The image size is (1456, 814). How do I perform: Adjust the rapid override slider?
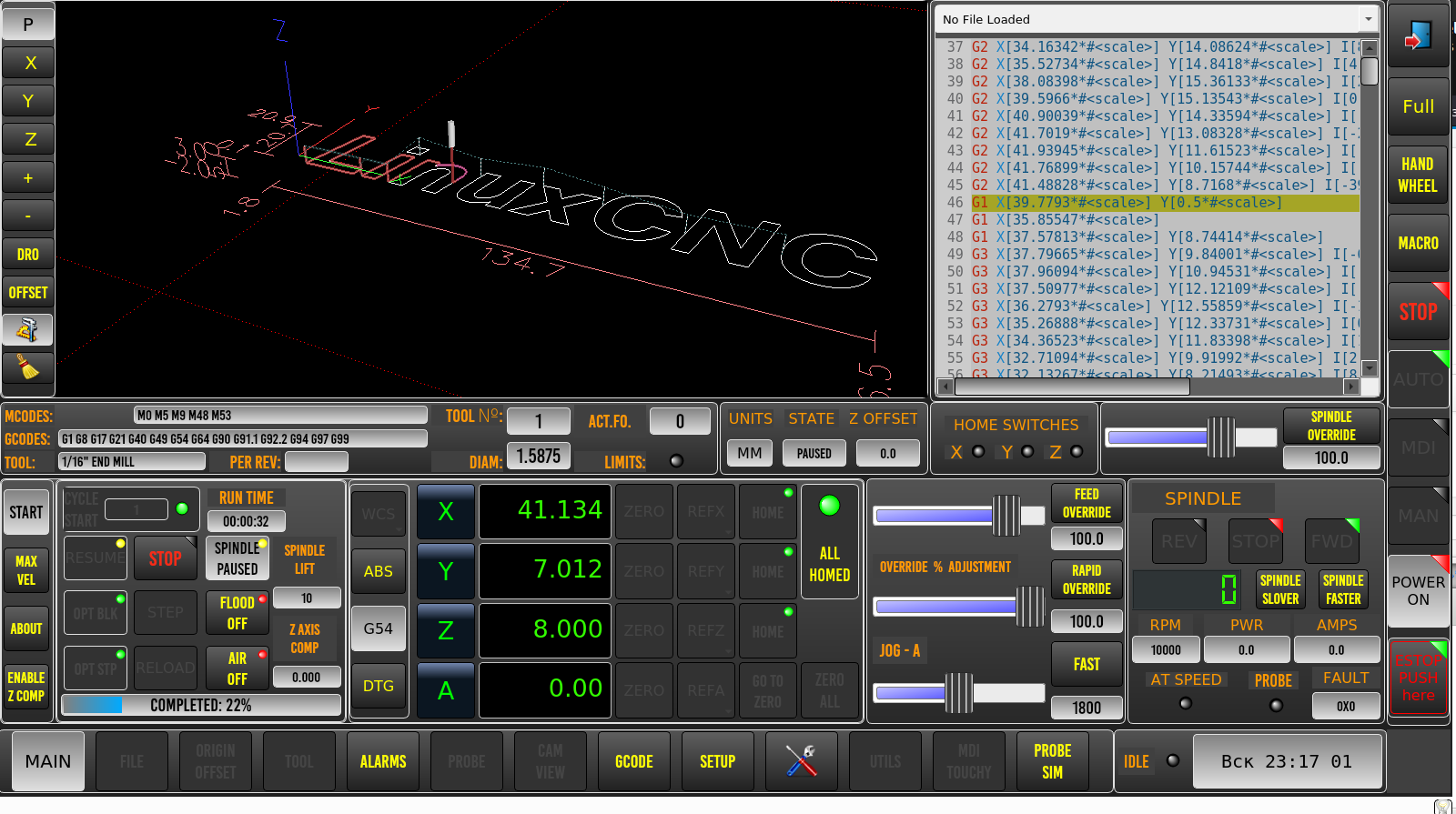959,607
